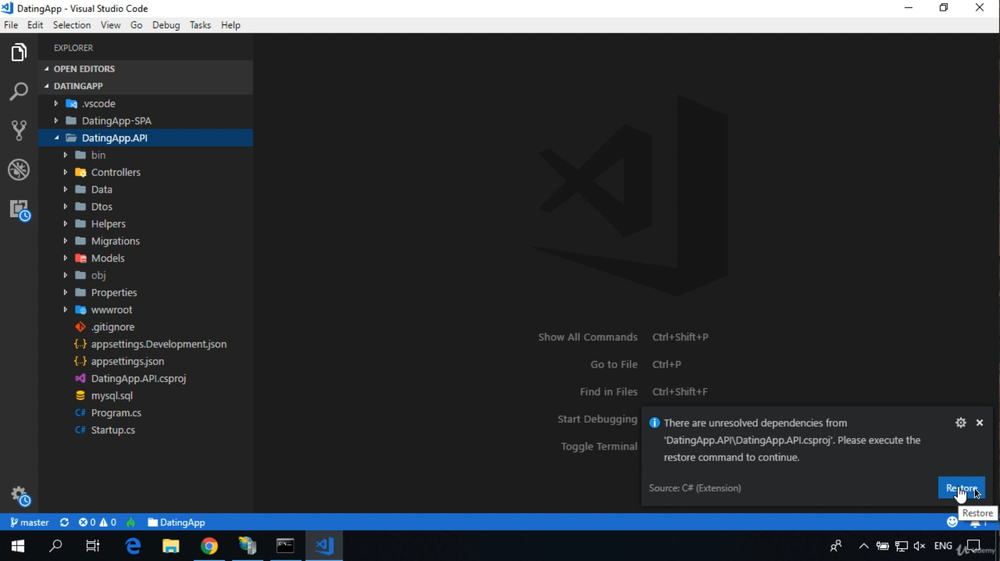
Task: Open Windows taskbar search
Action: click(x=55, y=546)
